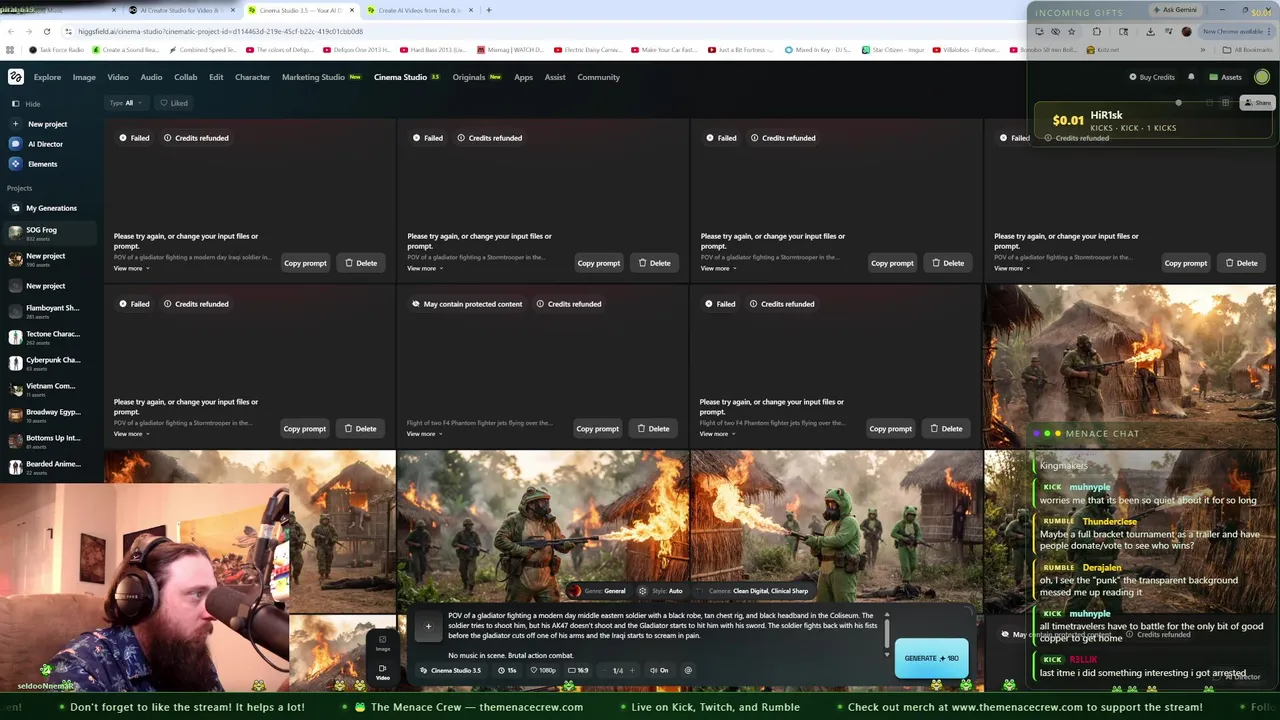Delete the failed Iraqi soldier generation

361,263
